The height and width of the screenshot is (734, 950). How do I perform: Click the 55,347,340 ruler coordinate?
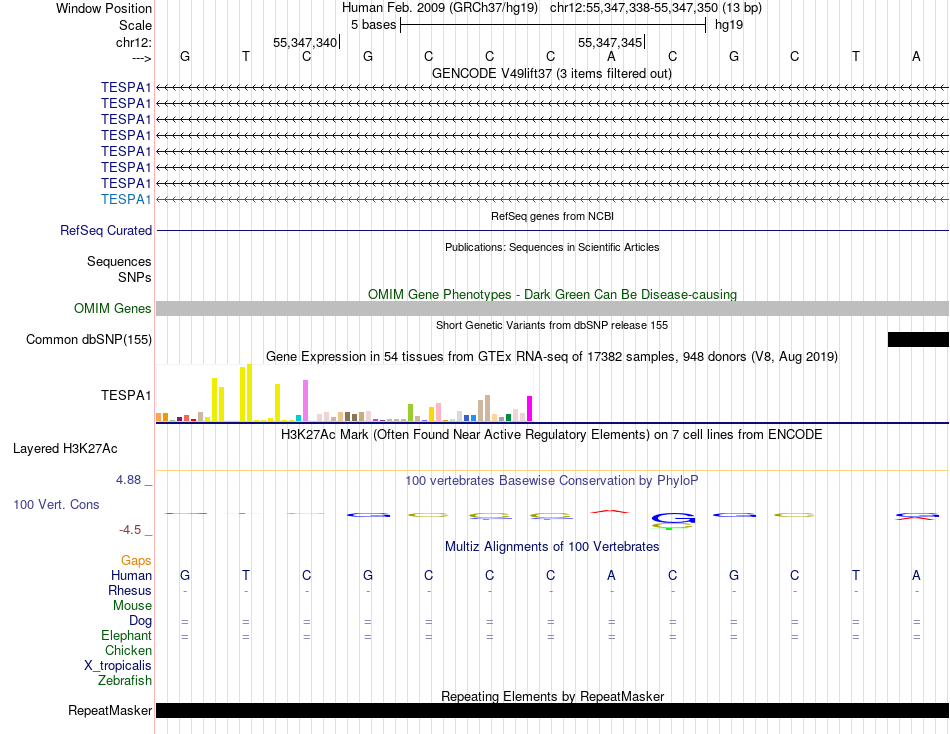pyautogui.click(x=305, y=42)
